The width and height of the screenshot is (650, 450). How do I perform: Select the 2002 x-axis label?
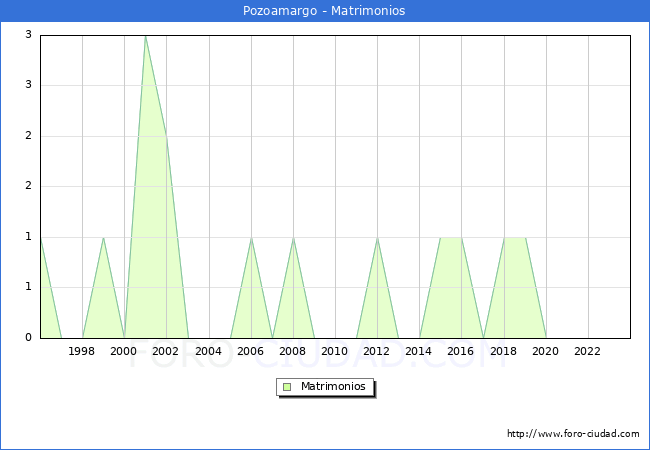[x=166, y=351]
